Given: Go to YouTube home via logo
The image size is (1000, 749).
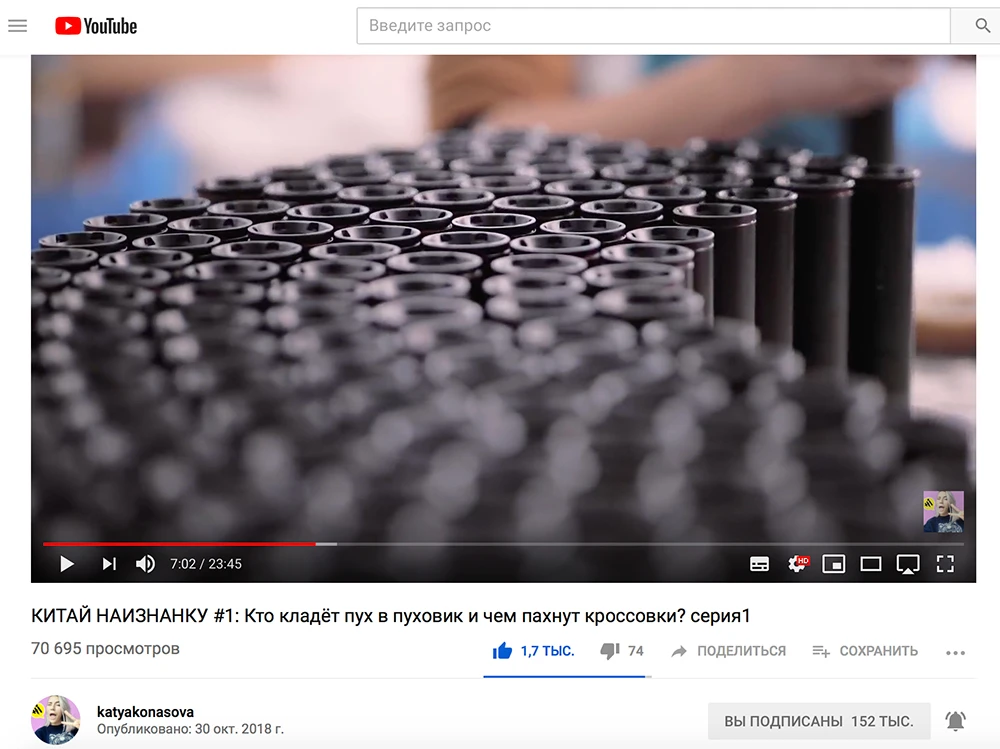Looking at the screenshot, I should (x=96, y=26).
